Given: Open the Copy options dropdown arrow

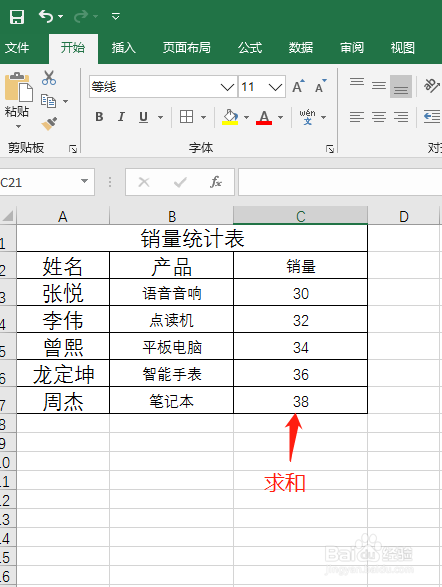Looking at the screenshot, I should click(65, 101).
